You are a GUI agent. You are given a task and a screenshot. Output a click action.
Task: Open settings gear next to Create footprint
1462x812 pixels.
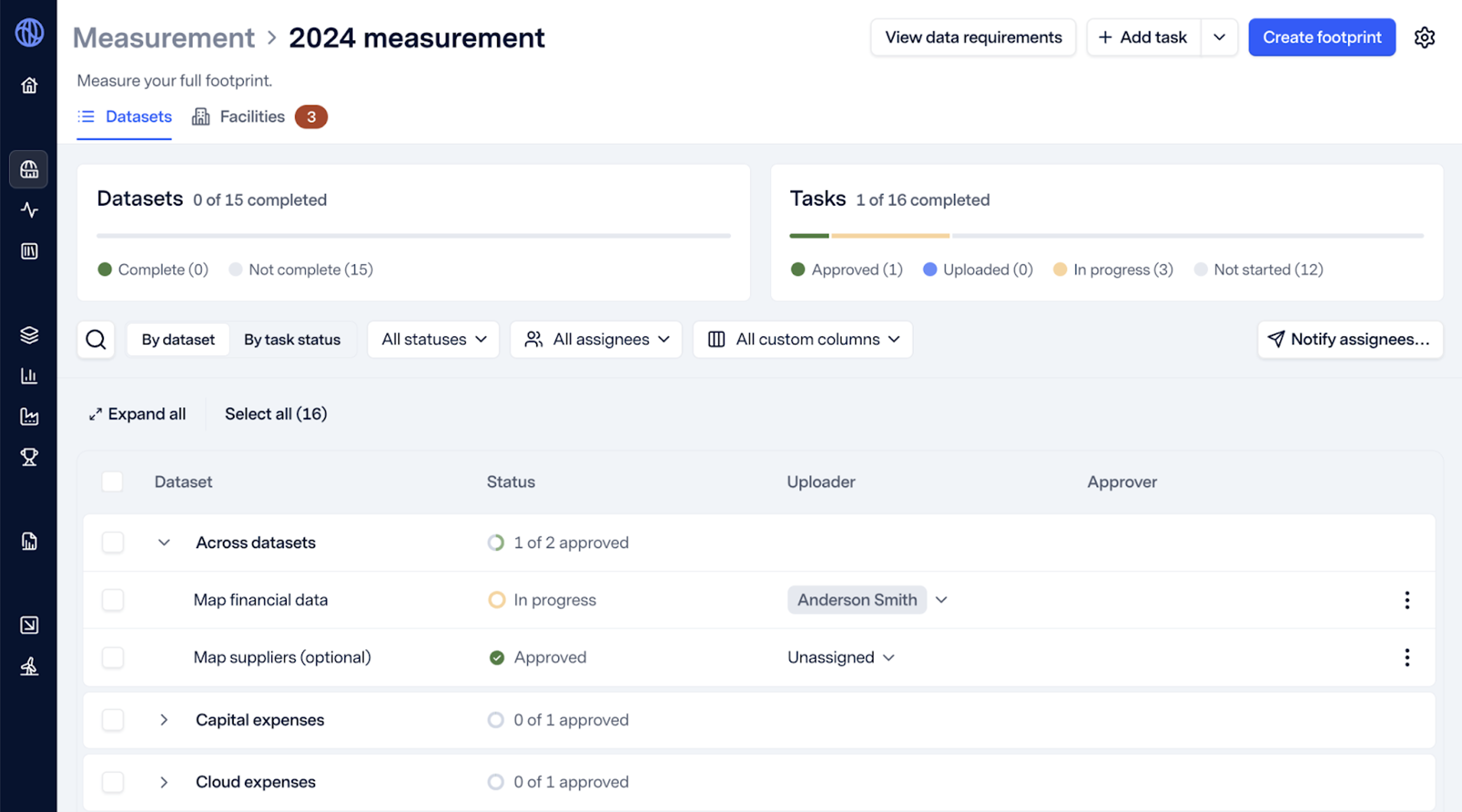1424,37
